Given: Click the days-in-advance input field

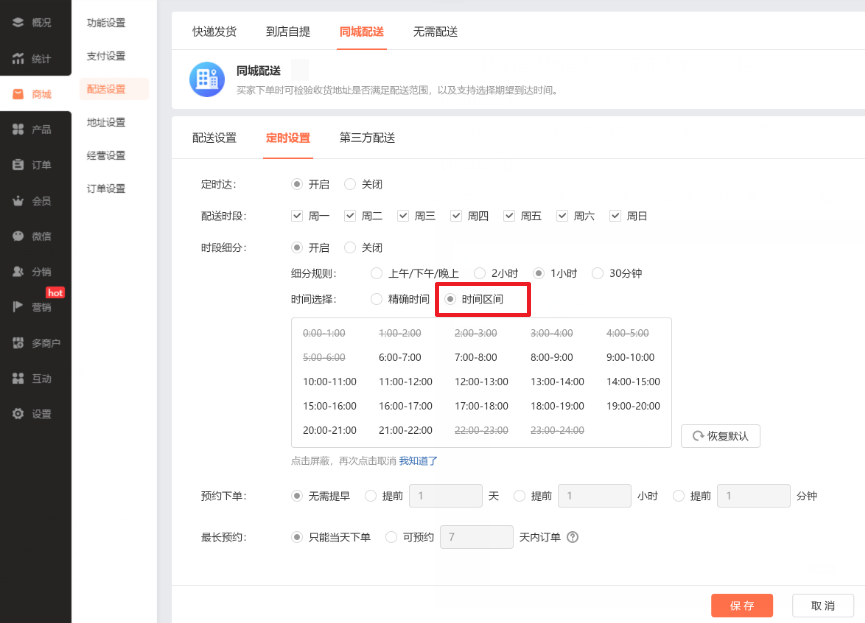Looking at the screenshot, I should [x=446, y=496].
